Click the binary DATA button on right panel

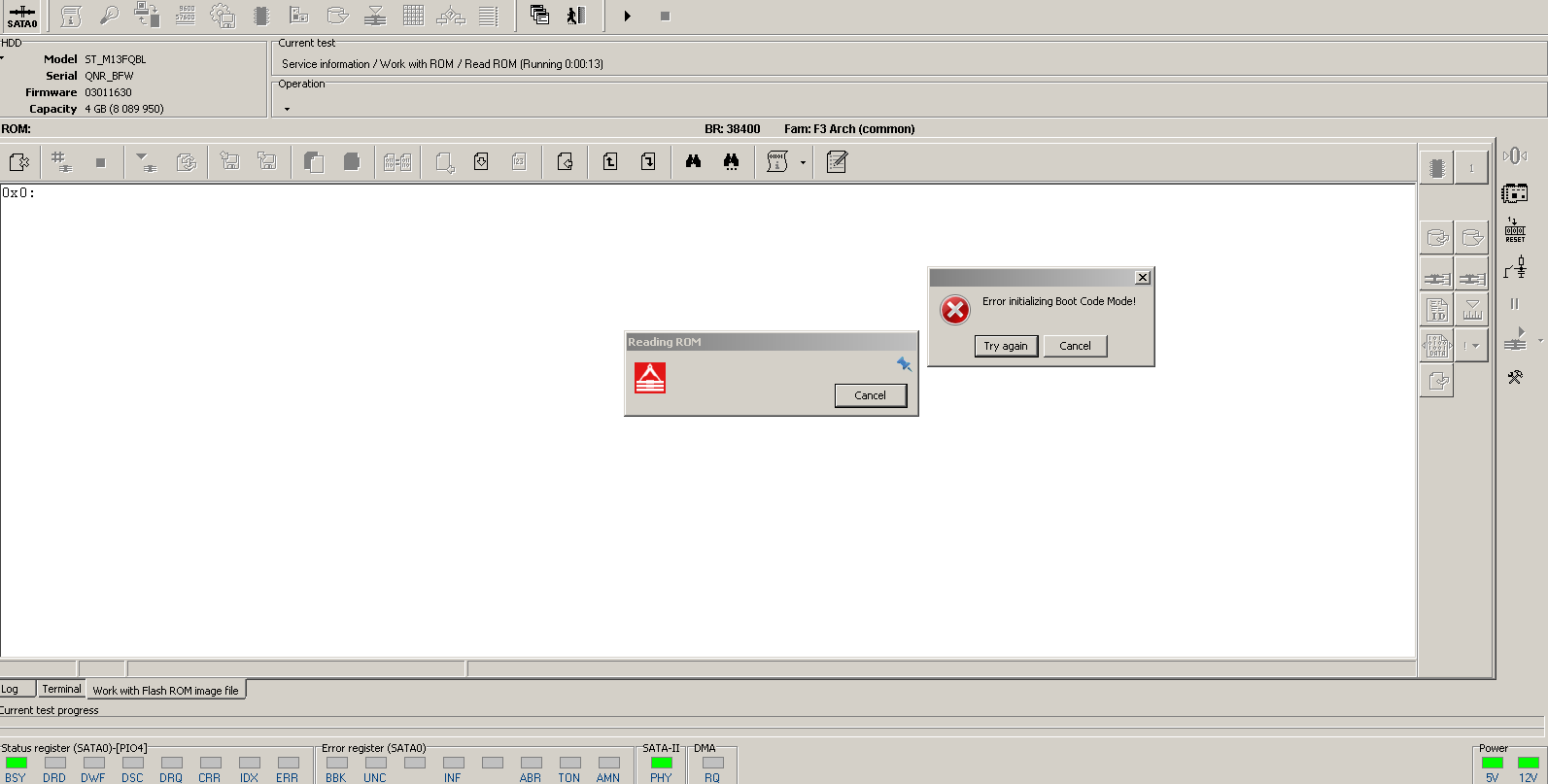coord(1436,346)
